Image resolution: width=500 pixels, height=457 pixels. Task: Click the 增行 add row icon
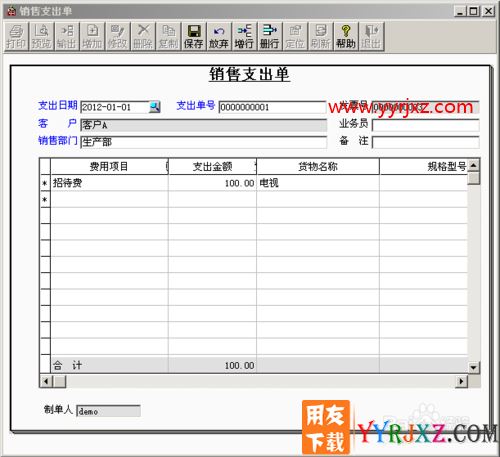244,36
